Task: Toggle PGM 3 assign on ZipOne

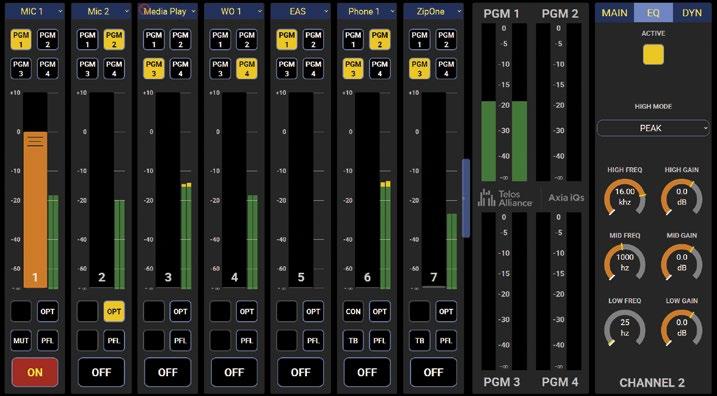Action: pyautogui.click(x=419, y=69)
